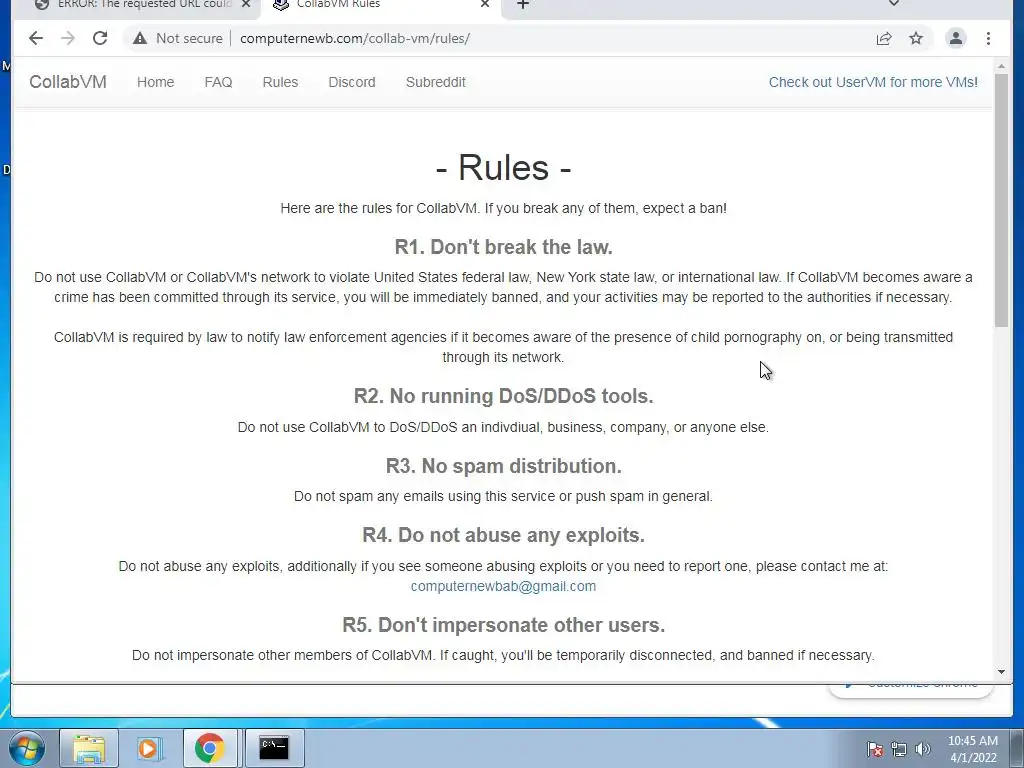Click the address bar URL
The image size is (1024, 768).
click(x=355, y=39)
